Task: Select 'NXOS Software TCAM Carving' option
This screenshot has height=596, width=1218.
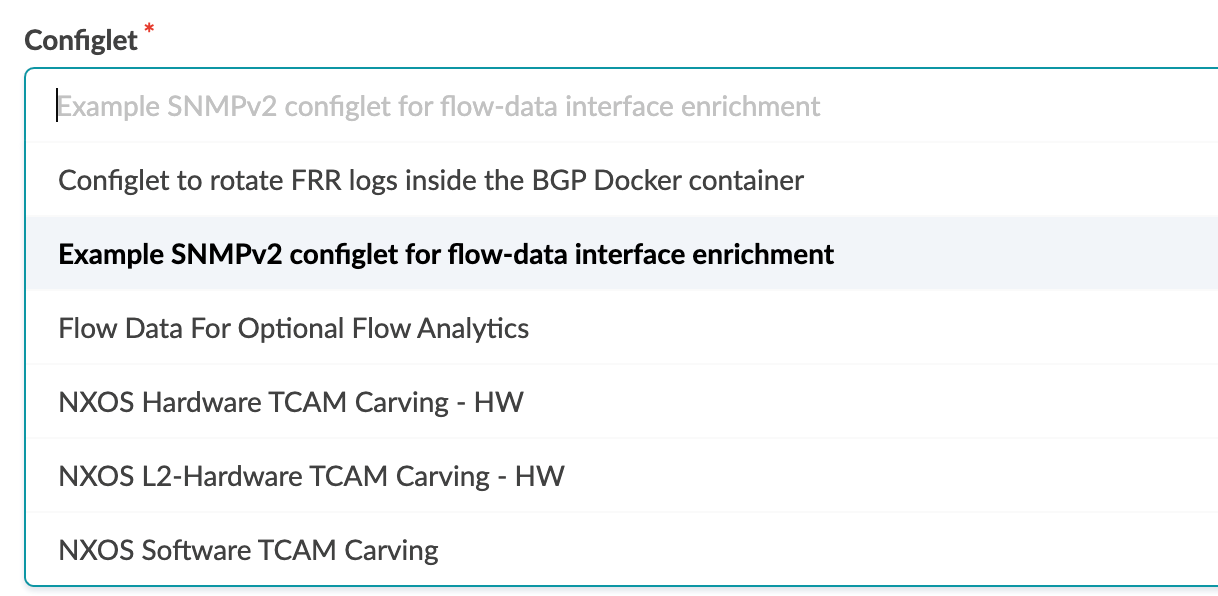Action: tap(249, 550)
